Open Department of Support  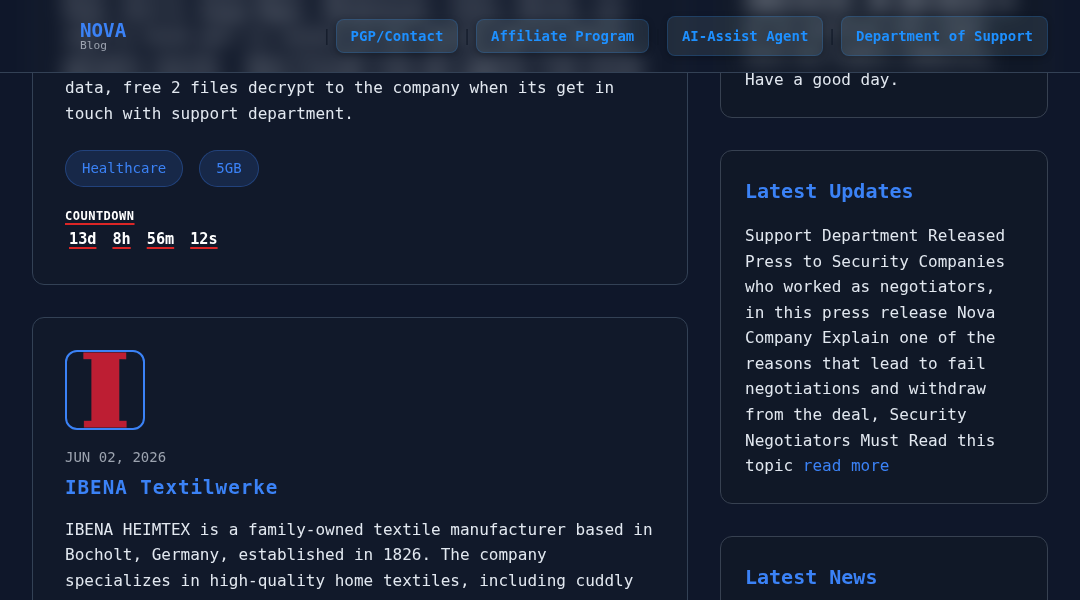pyautogui.click(x=944, y=36)
